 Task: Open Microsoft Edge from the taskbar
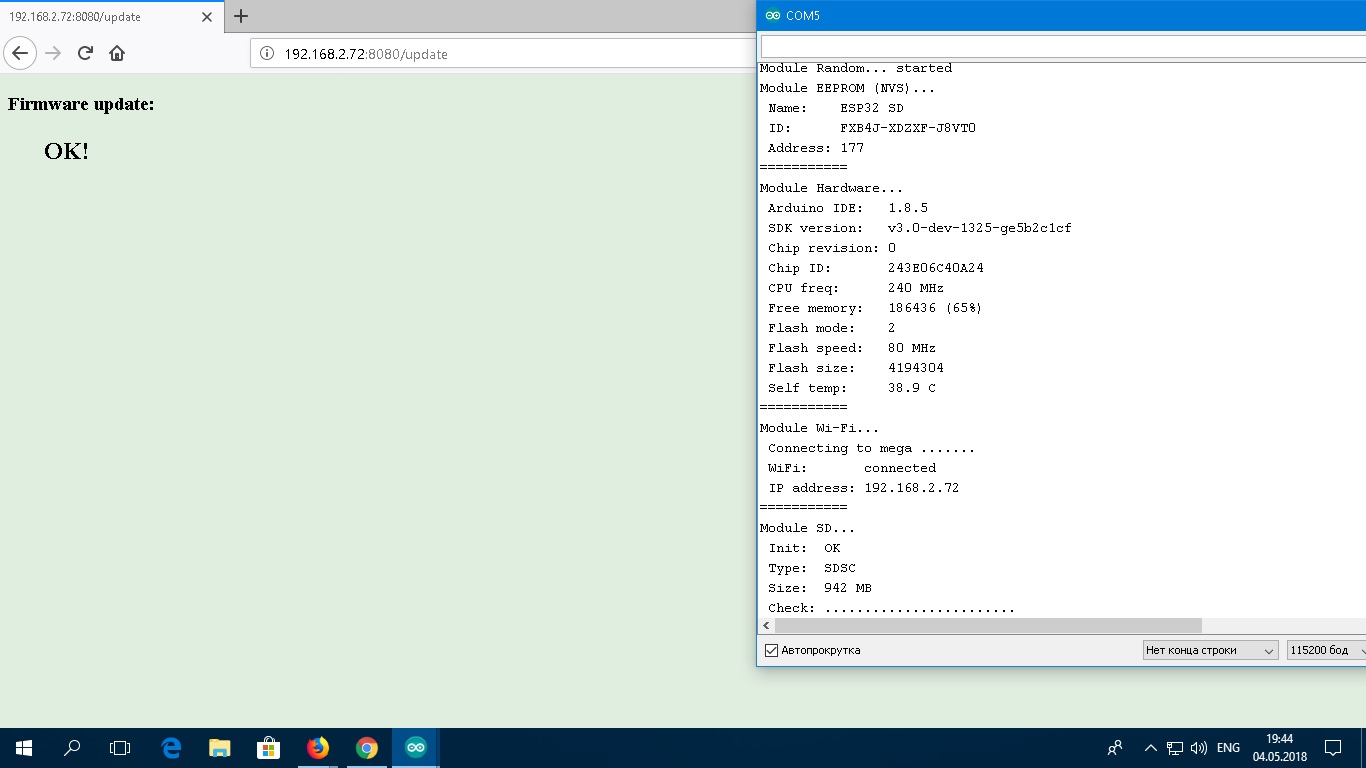[171, 748]
